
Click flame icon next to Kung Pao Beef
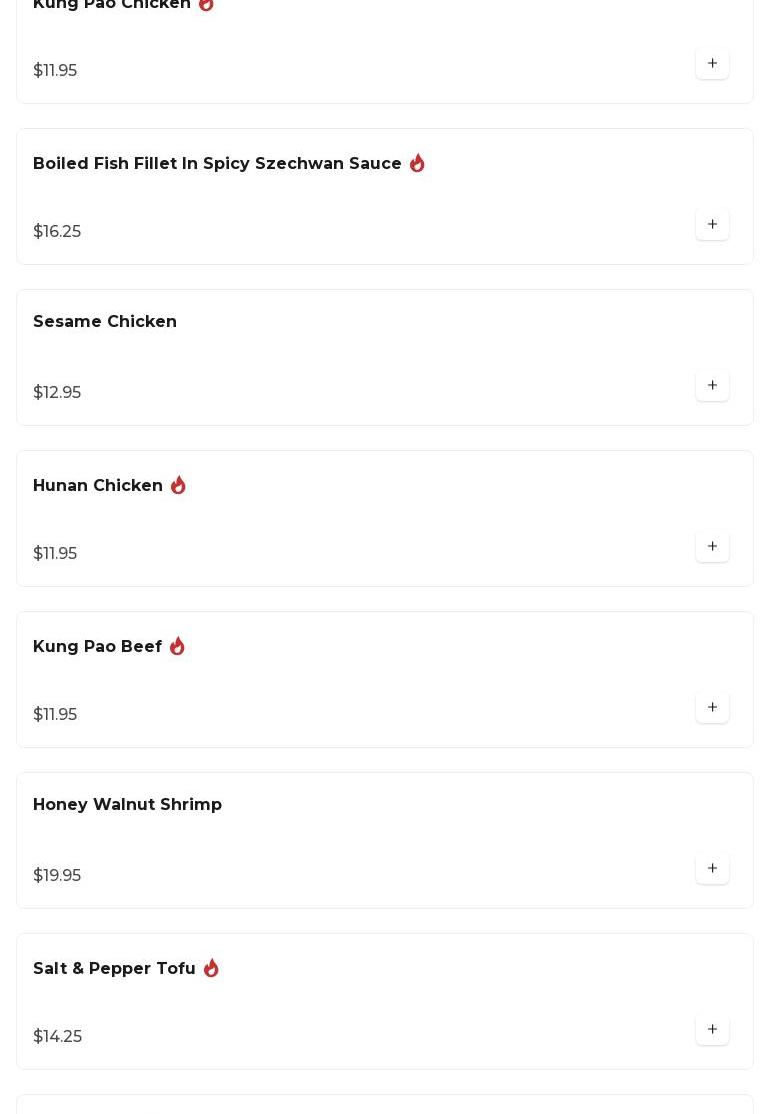click(177, 646)
